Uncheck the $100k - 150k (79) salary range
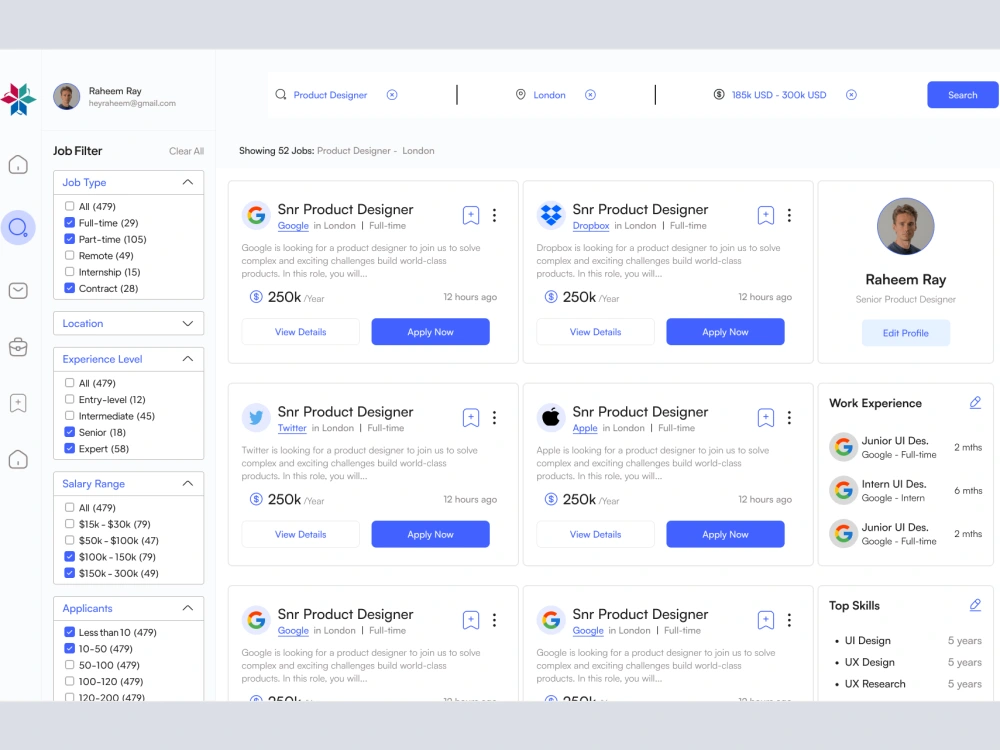This screenshot has width=1000, height=750. 70,557
